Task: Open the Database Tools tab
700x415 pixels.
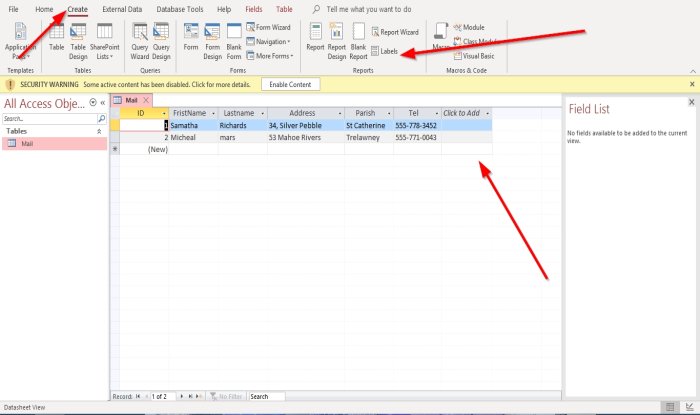Action: (x=180, y=9)
